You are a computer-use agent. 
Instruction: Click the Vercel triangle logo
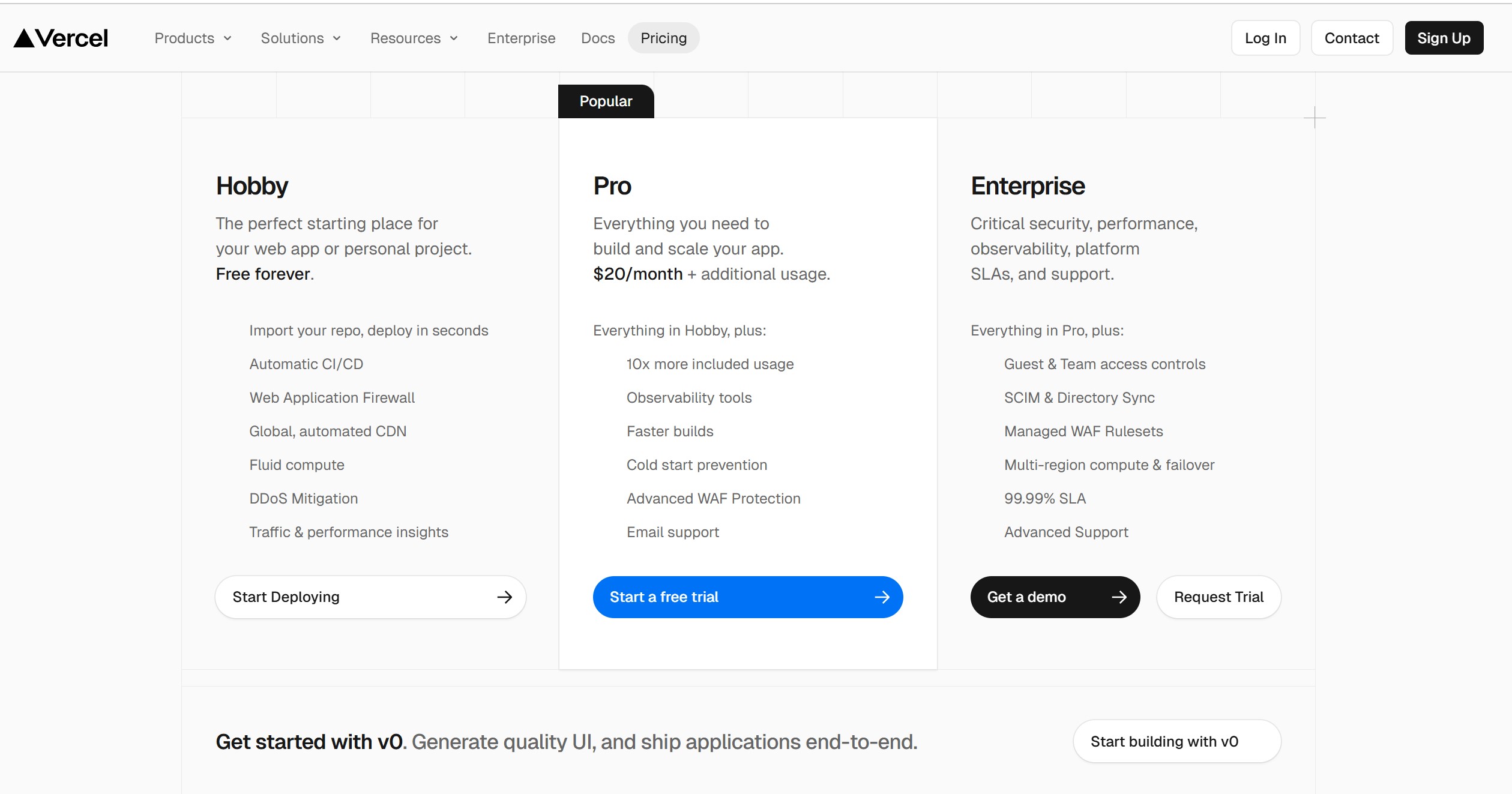(x=24, y=38)
